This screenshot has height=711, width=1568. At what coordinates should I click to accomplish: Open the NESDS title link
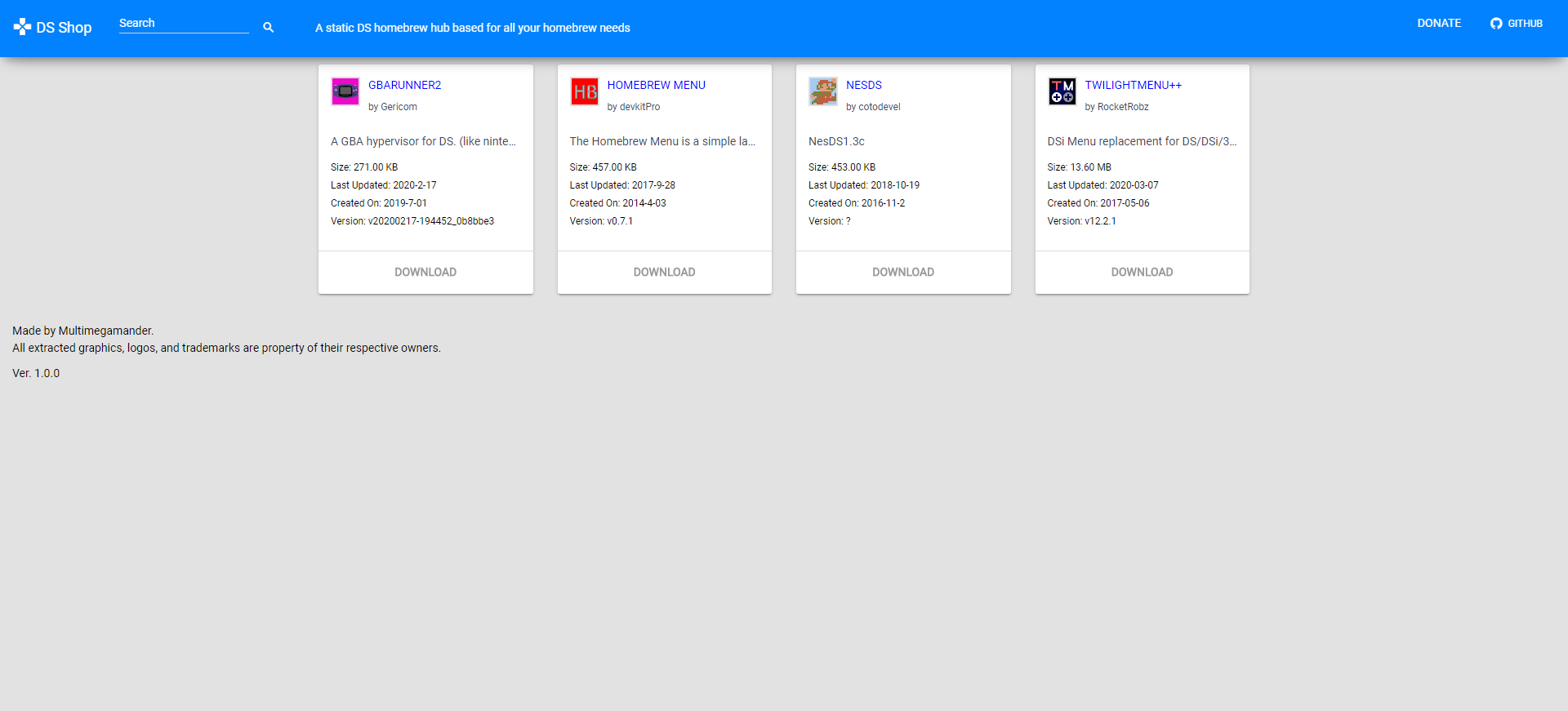pyautogui.click(x=864, y=85)
